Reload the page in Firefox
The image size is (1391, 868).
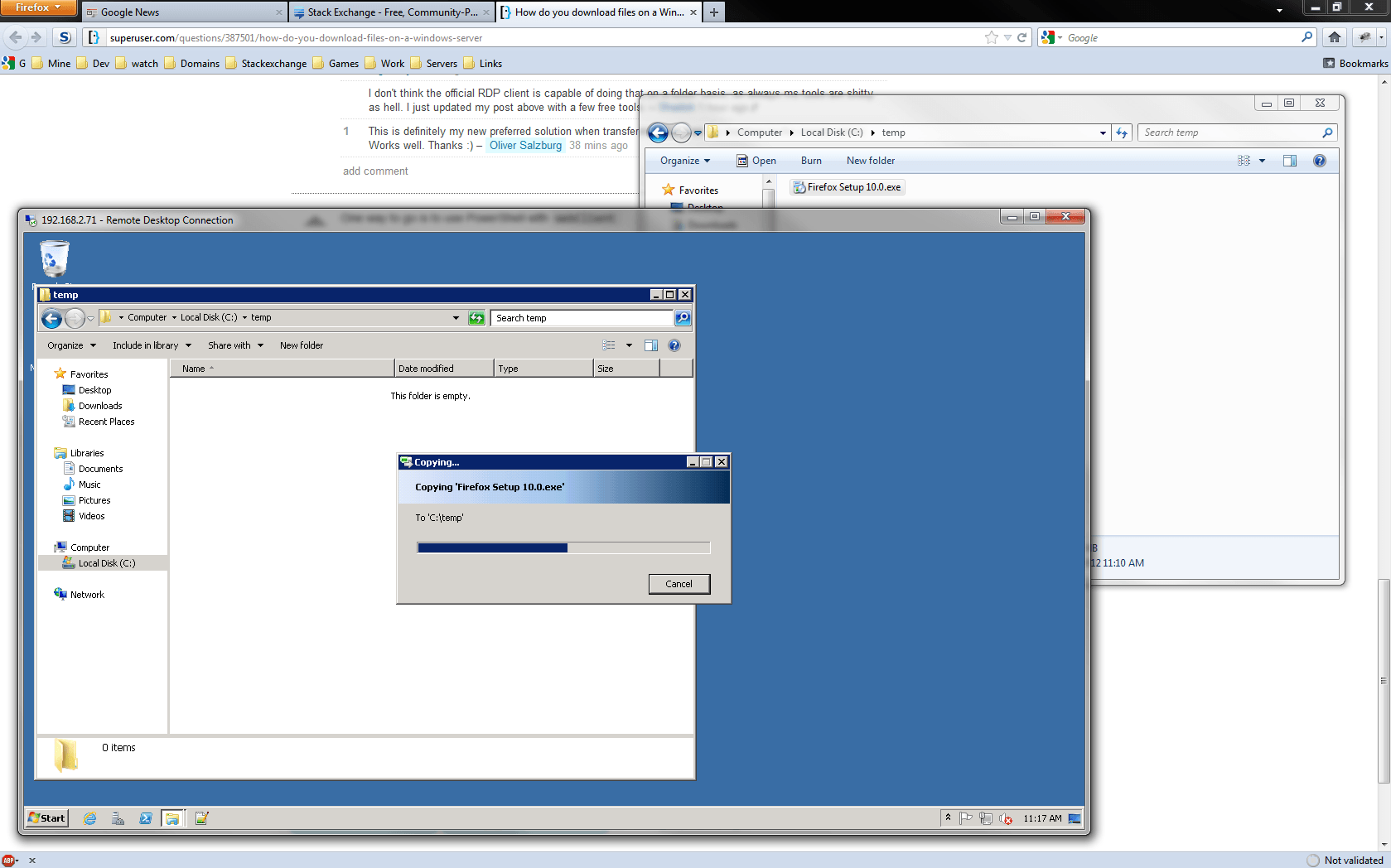tap(1022, 37)
